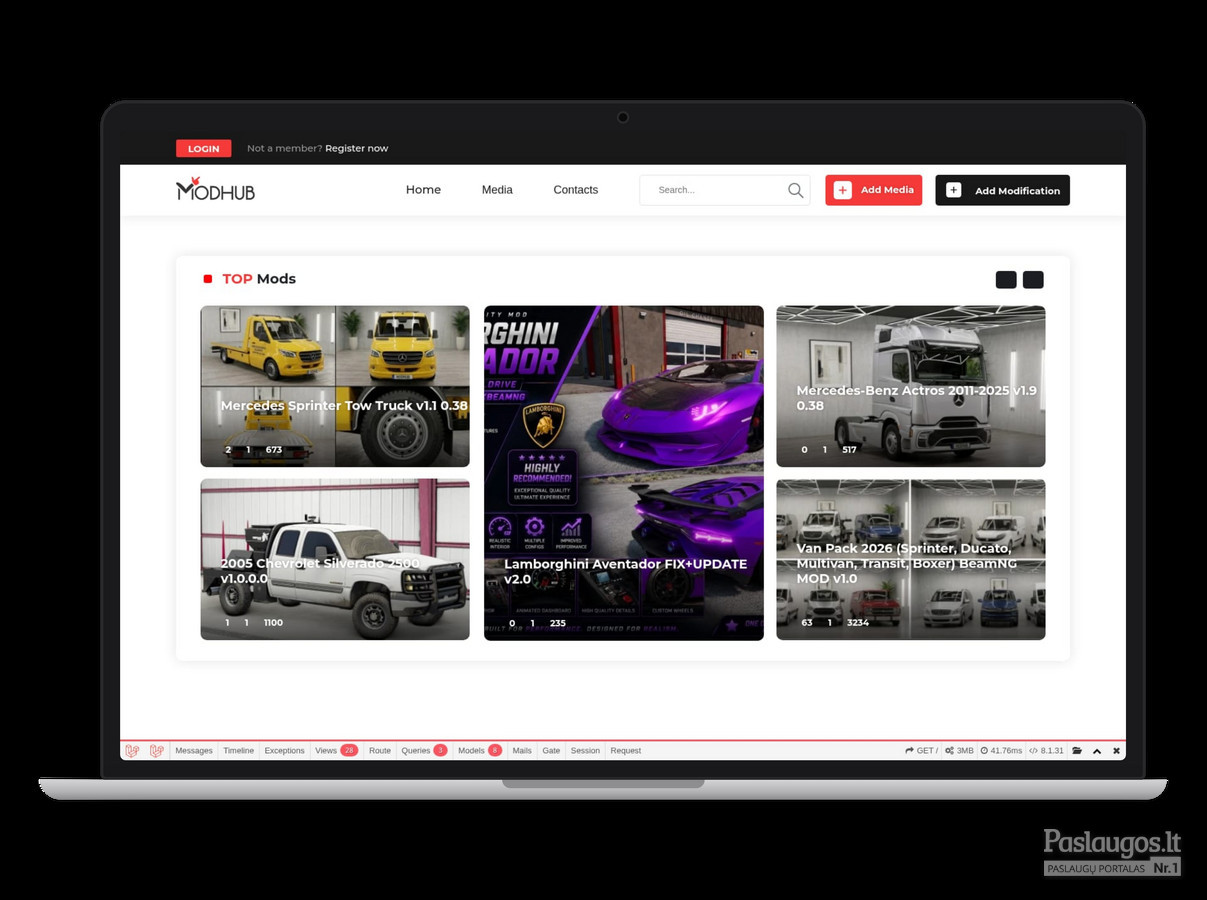Click the second dark carousel button in TOP Mods
The image size is (1207, 900).
[1033, 280]
